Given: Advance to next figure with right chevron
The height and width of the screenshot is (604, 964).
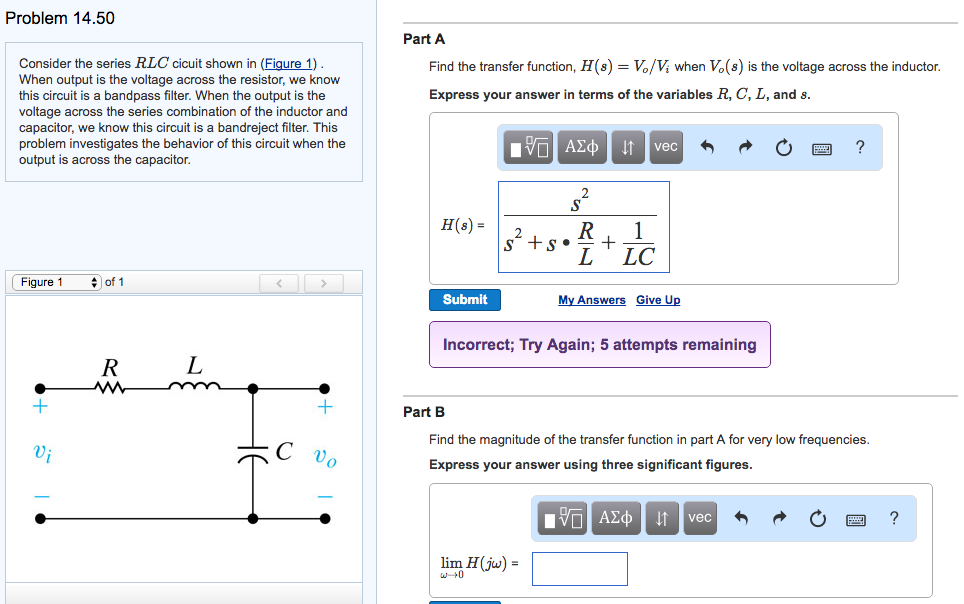Looking at the screenshot, I should 323,283.
